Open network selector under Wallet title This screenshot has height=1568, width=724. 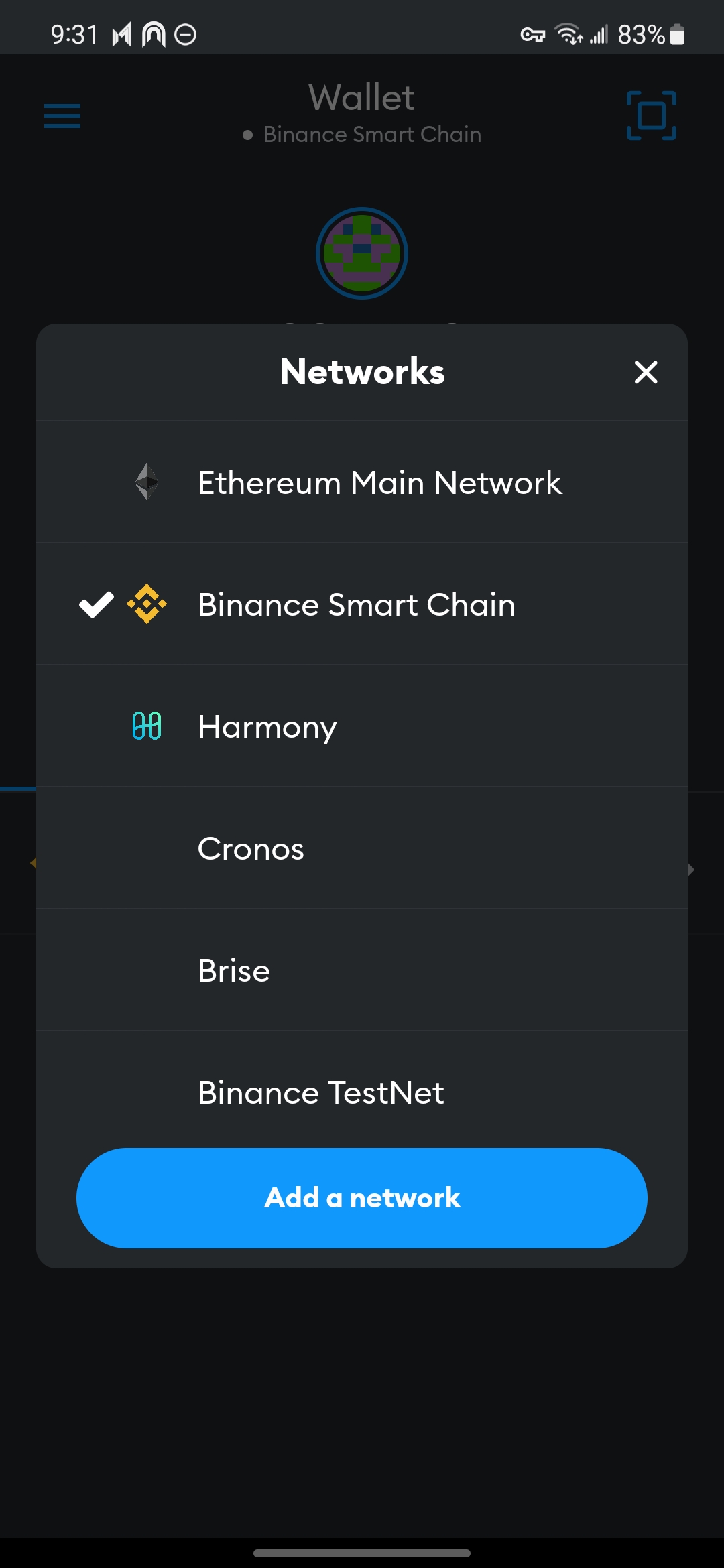point(362,135)
